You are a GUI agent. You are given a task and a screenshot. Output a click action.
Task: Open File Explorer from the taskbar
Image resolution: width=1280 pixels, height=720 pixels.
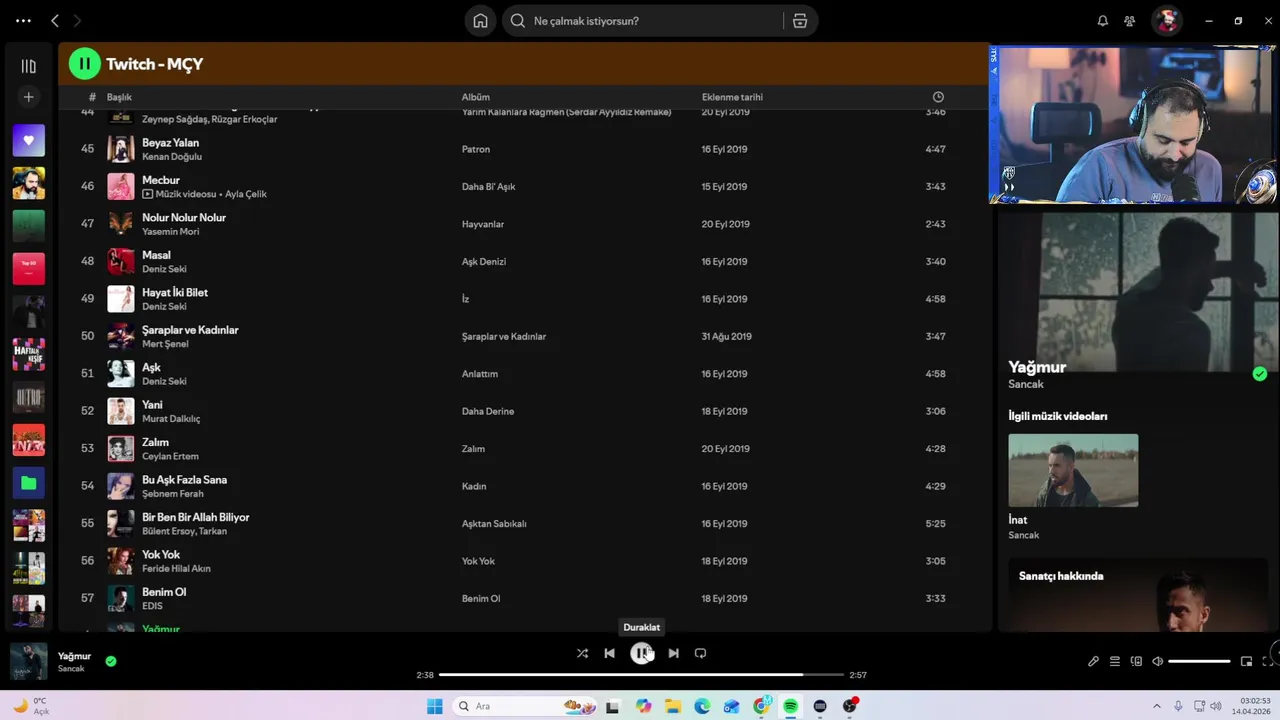(x=672, y=706)
